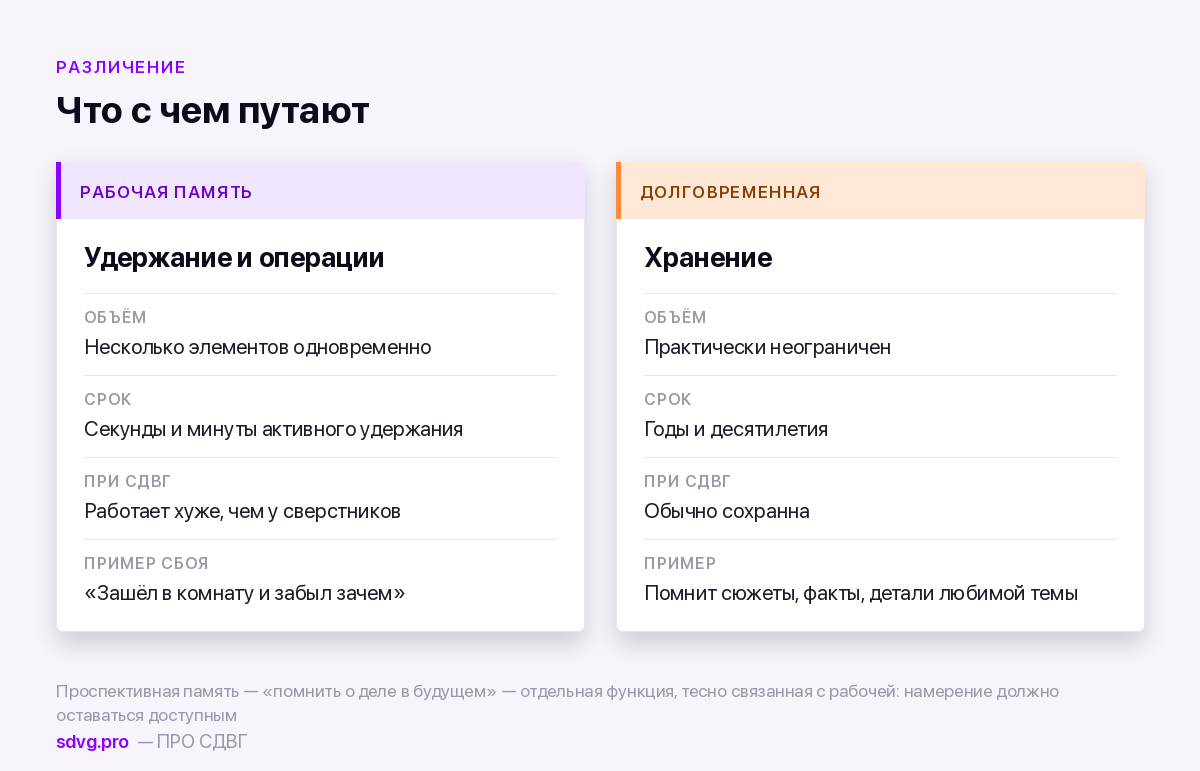Click 'Секунды и минуты активного удержания'
This screenshot has height=771, width=1200.
[274, 430]
